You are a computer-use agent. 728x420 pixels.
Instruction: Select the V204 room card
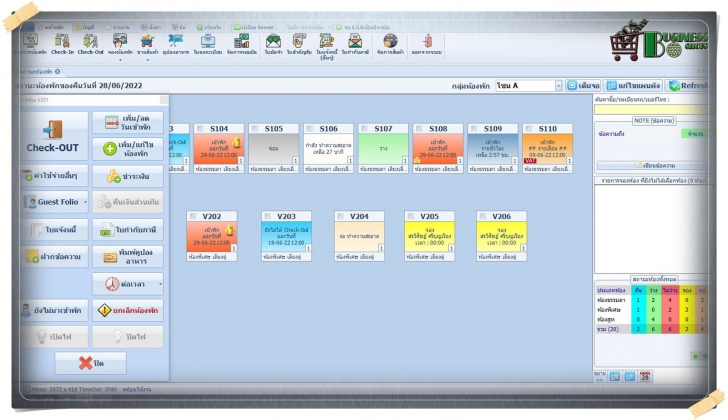(x=359, y=236)
